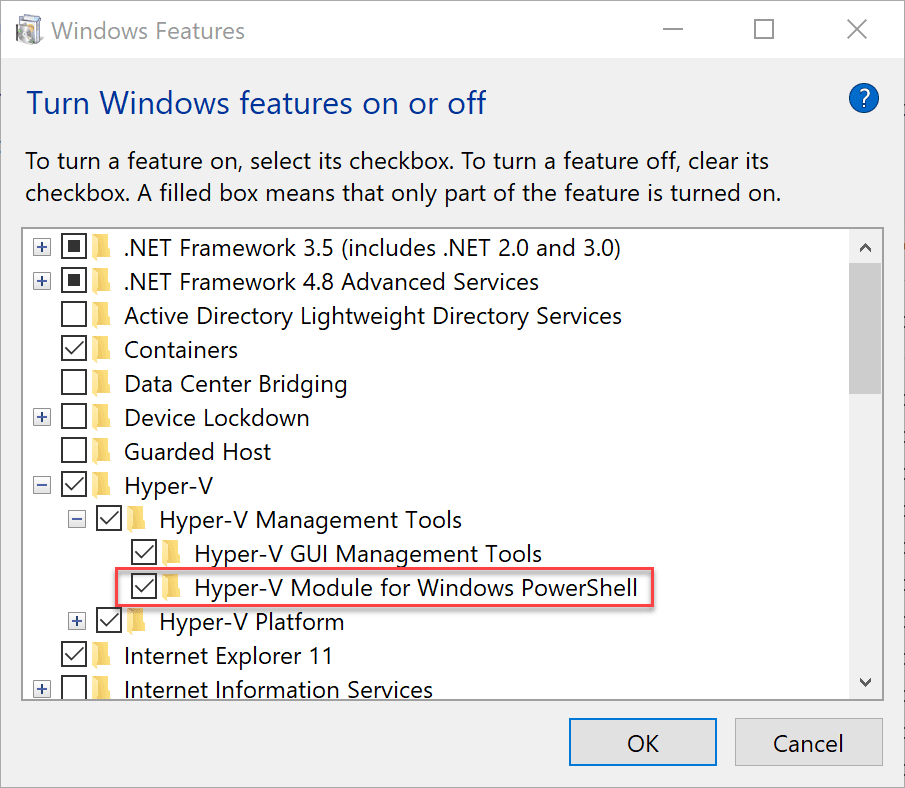Click the Data Center Bridging folder icon
This screenshot has height=788, width=905.
(101, 383)
